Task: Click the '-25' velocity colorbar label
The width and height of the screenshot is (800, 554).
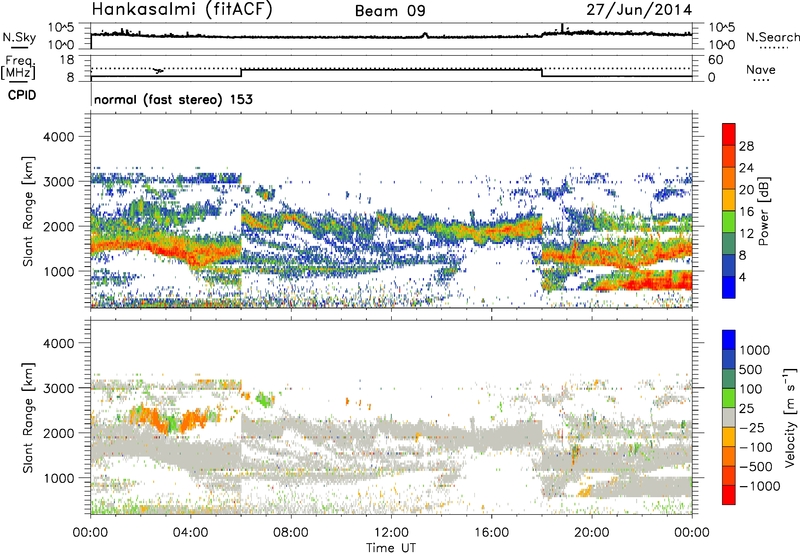Action: click(x=750, y=428)
